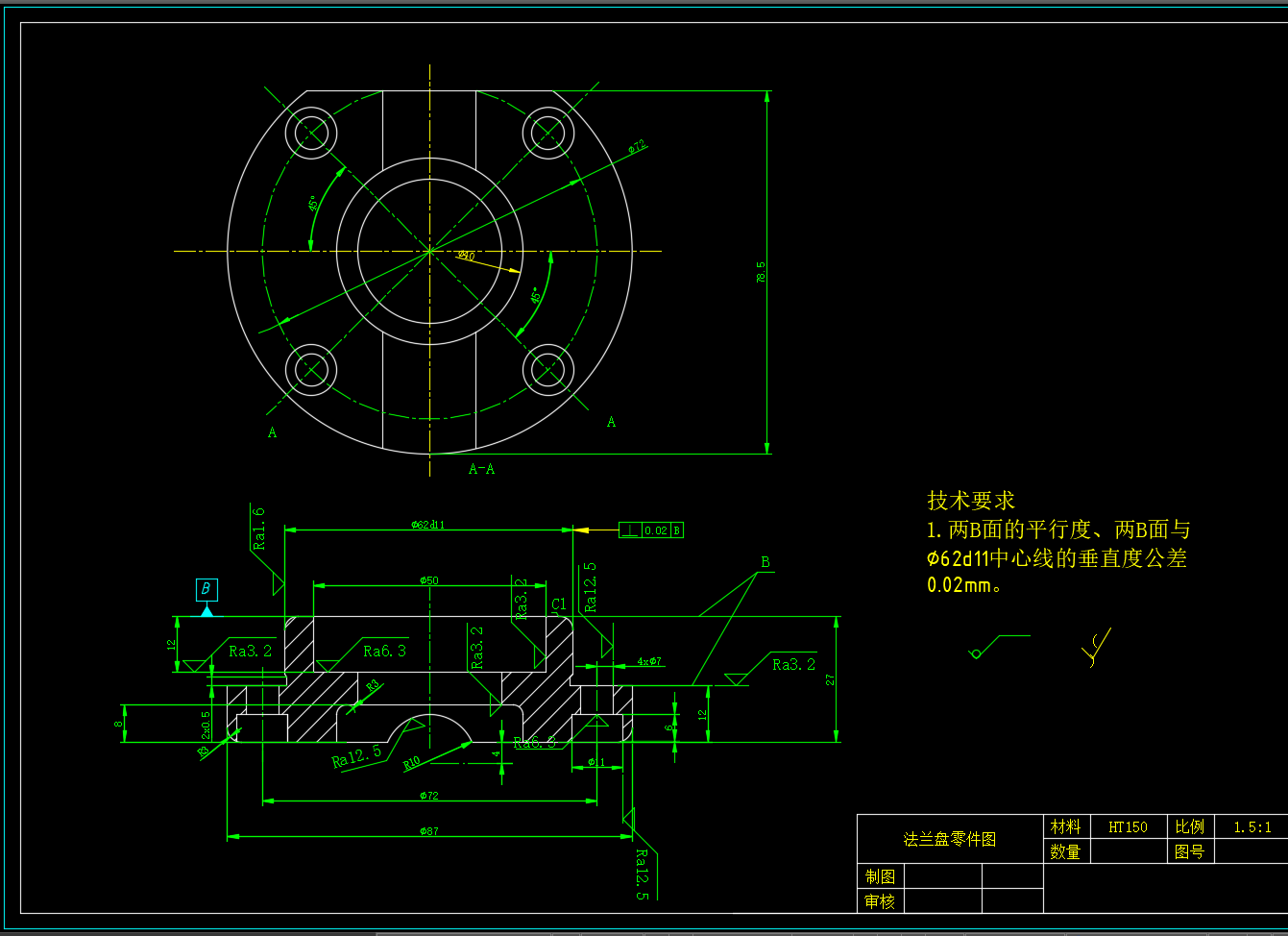
Task: Click the empty cell next to 数量
Action: point(1128,852)
